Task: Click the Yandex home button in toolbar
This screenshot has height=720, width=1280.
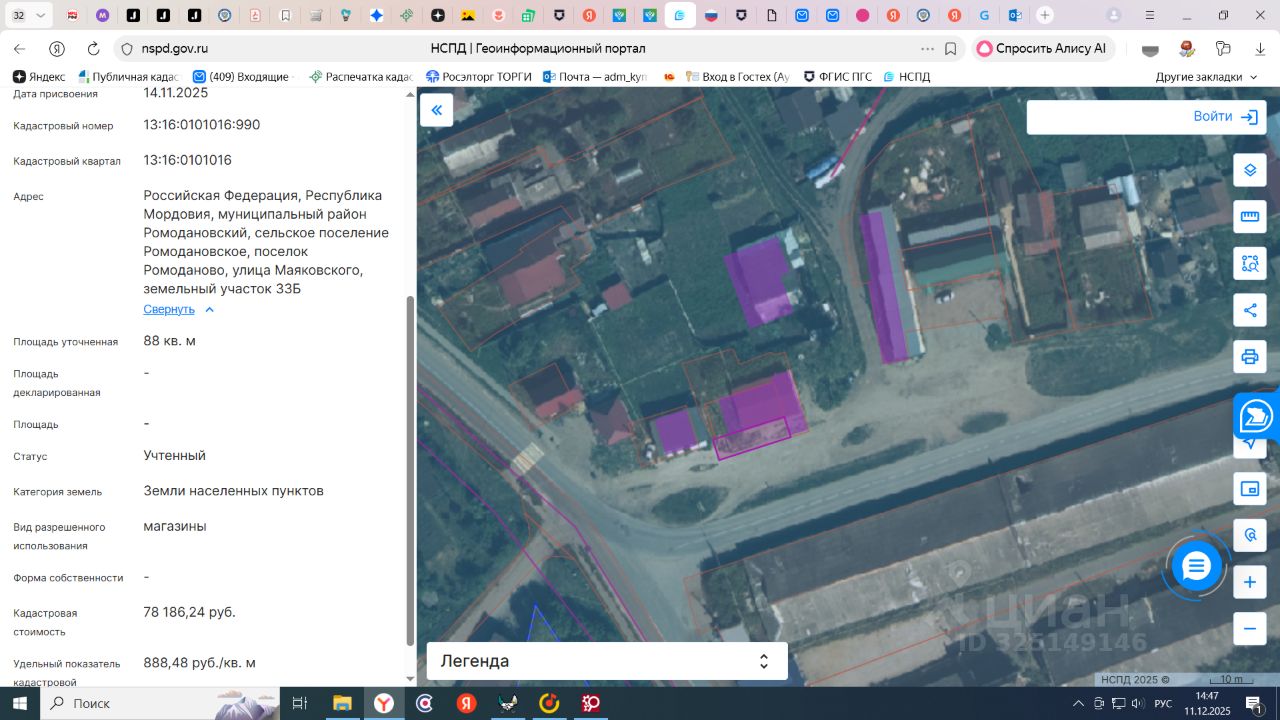Action: coord(57,49)
